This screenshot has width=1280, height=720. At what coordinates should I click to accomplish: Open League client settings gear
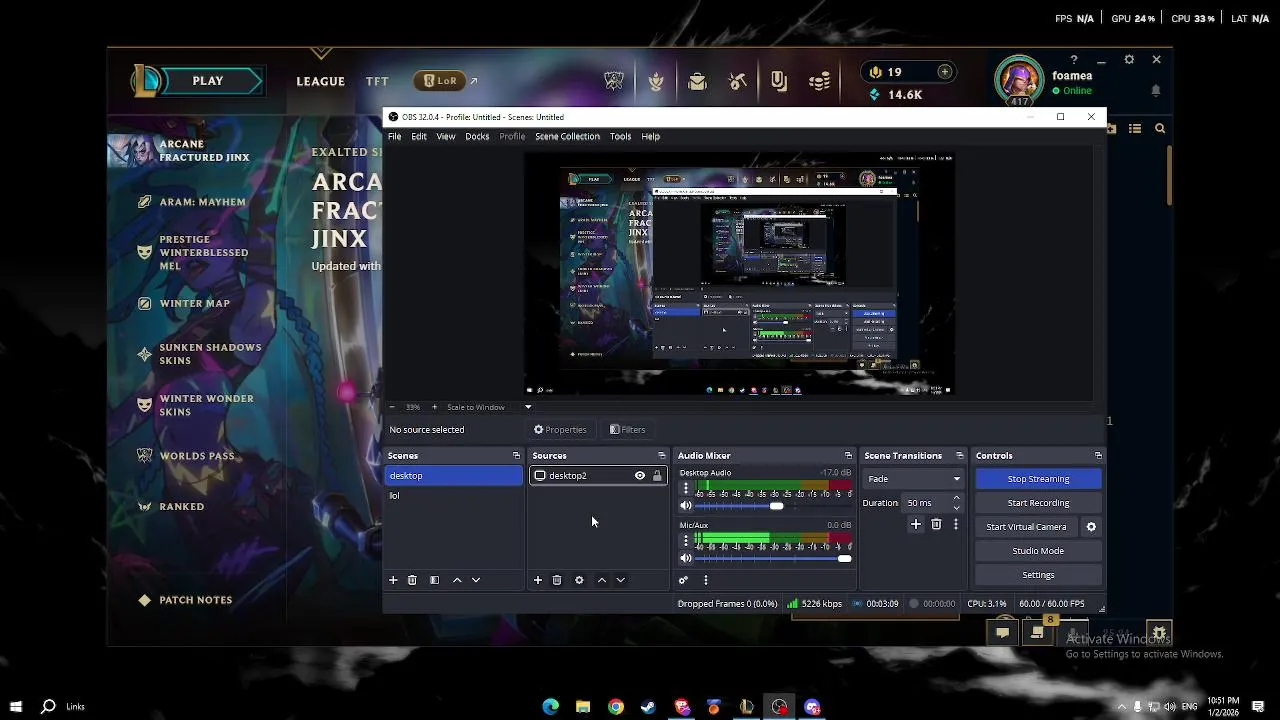[1129, 60]
